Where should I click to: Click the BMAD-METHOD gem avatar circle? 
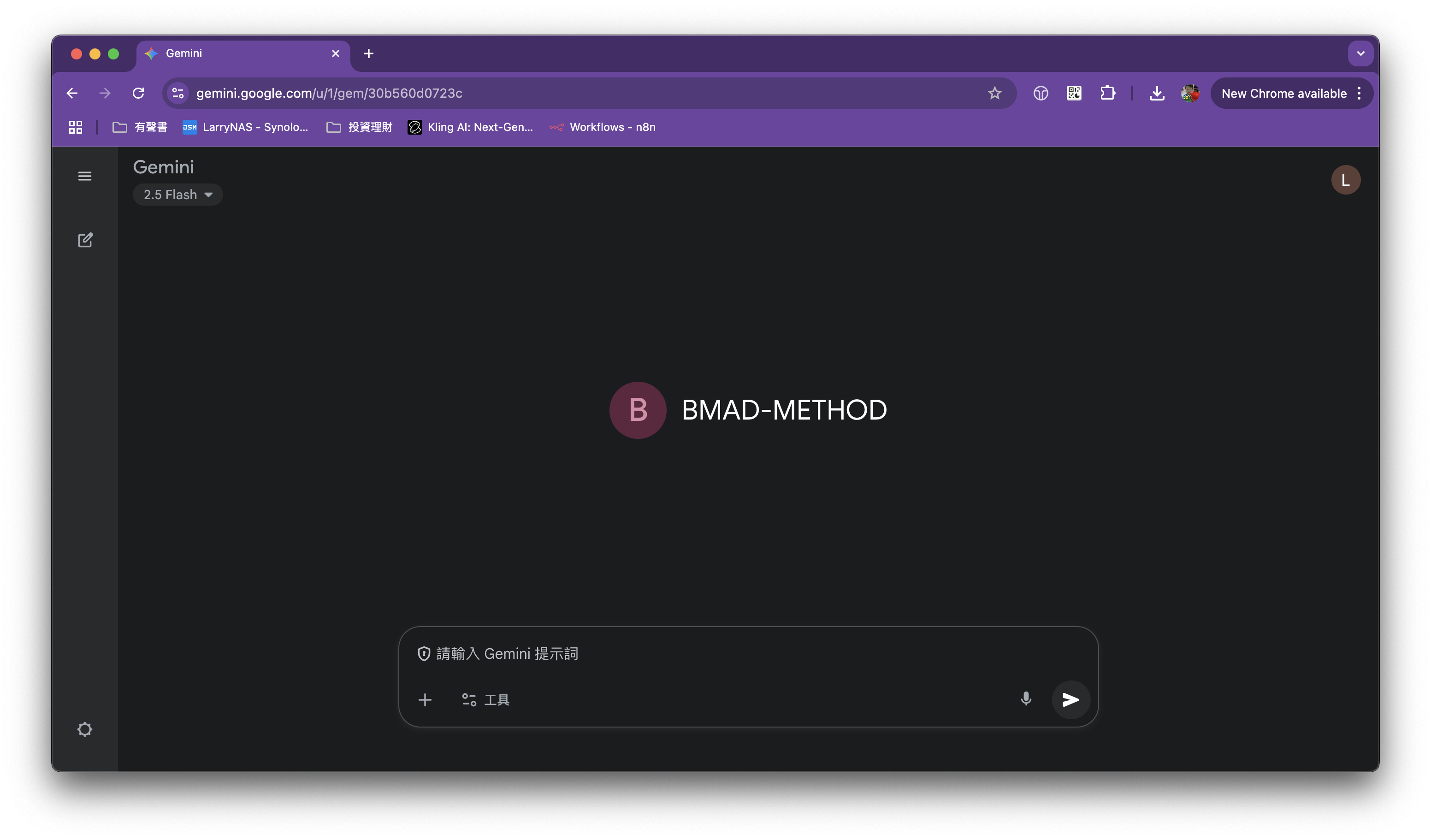pyautogui.click(x=638, y=410)
